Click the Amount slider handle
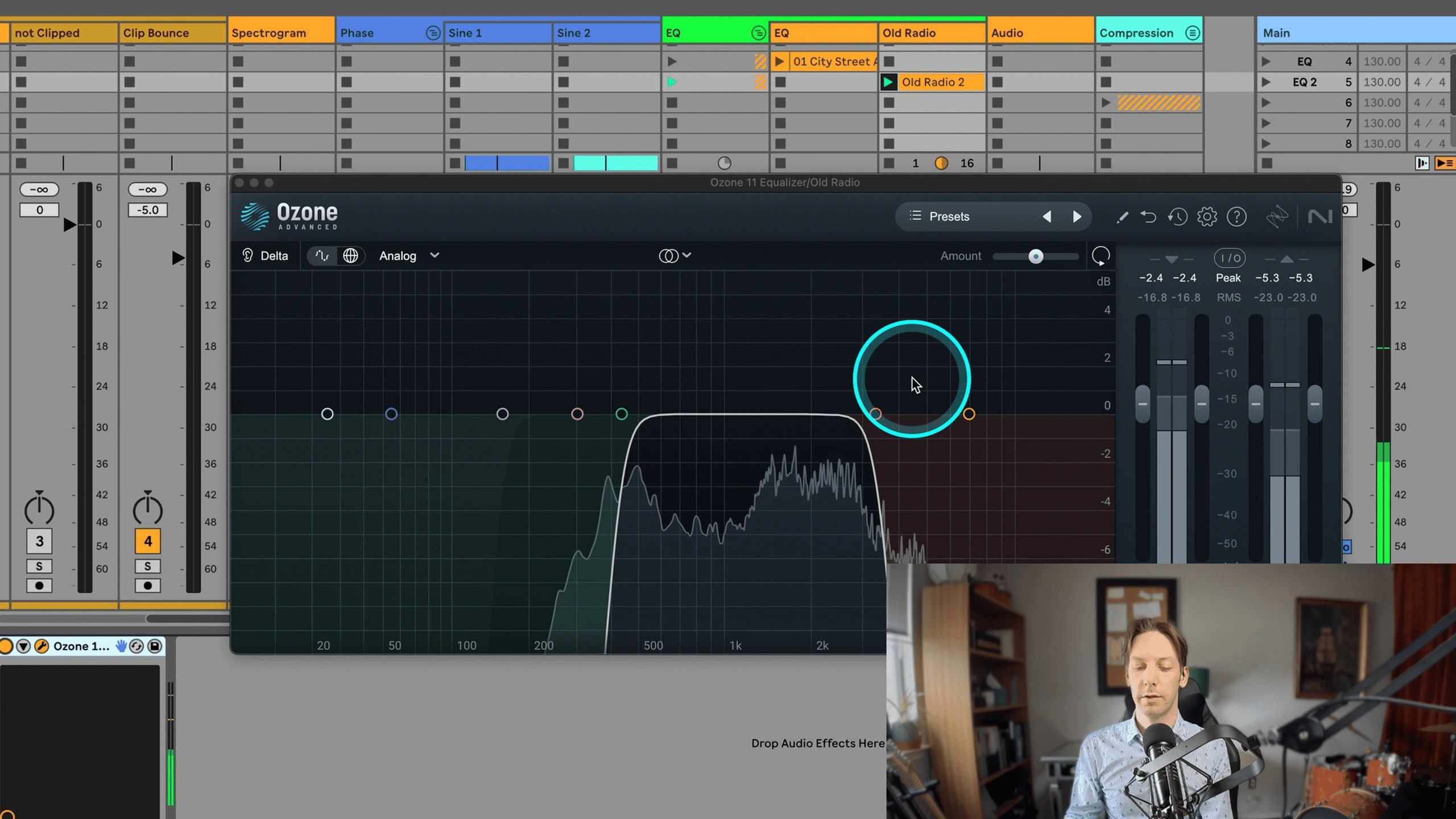The height and width of the screenshot is (819, 1456). (x=1036, y=257)
